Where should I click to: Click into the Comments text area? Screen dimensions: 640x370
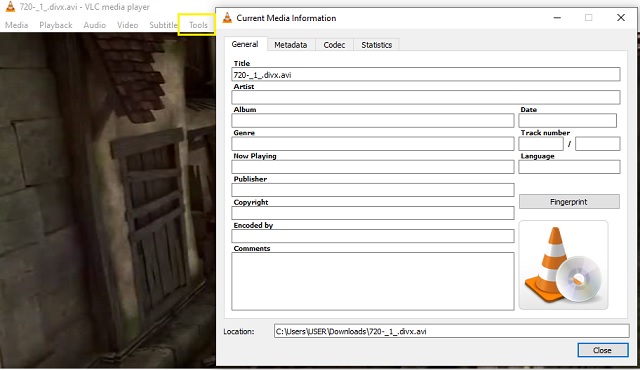373,281
